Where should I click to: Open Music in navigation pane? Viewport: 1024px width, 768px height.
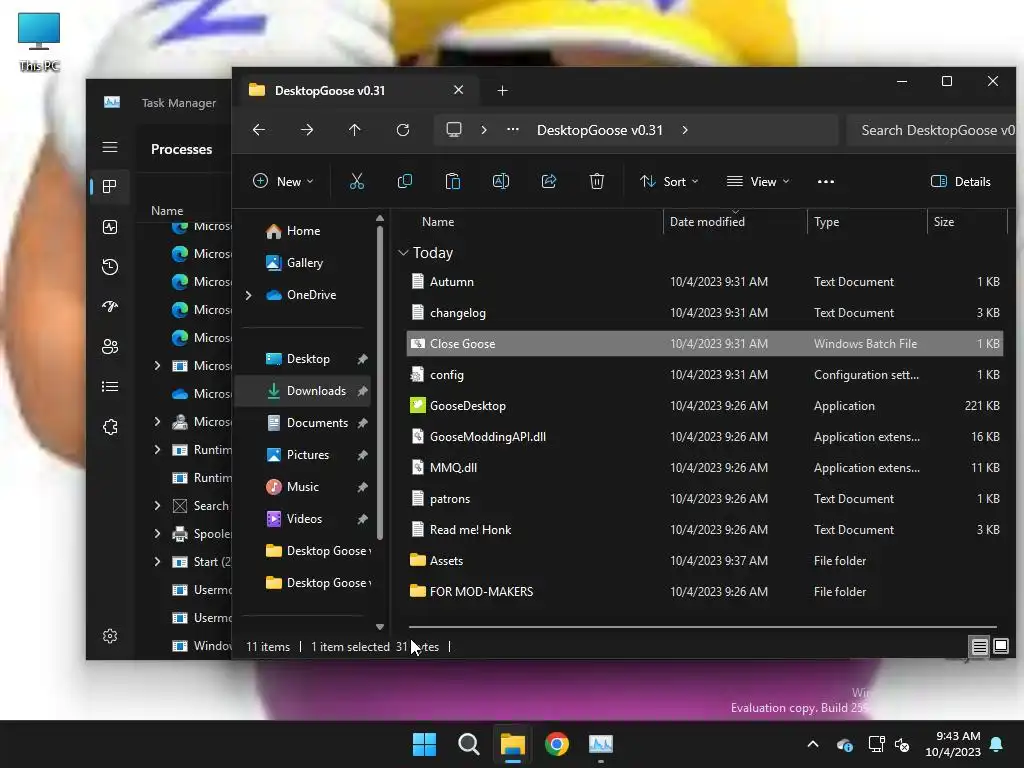[302, 487]
